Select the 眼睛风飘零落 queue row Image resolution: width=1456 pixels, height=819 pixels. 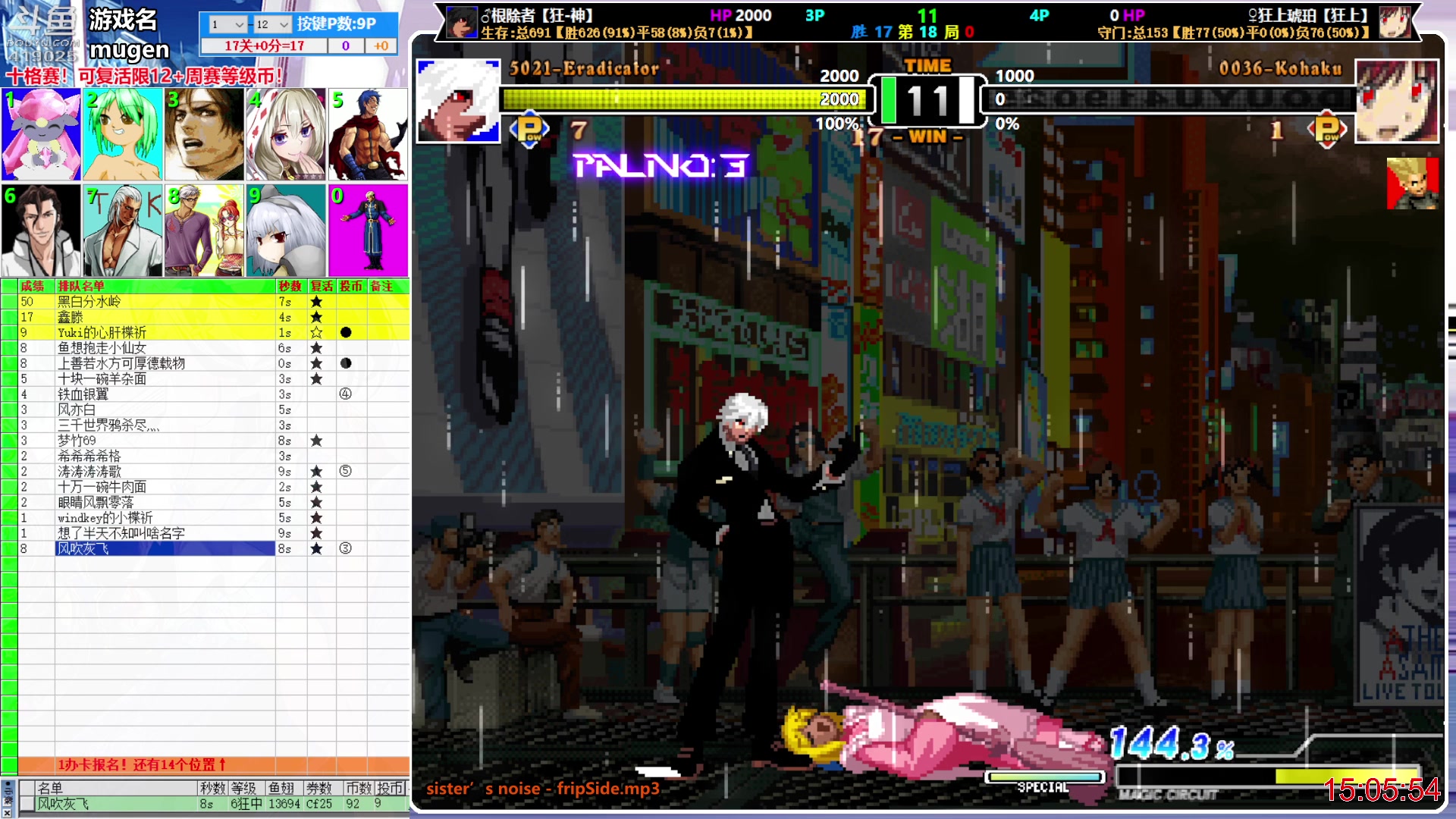[165, 502]
